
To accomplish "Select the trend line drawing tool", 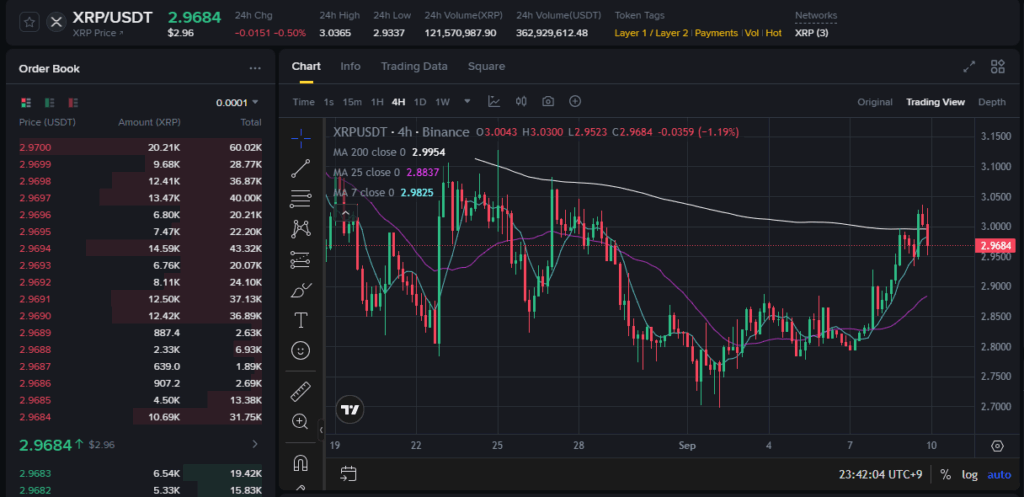I will (x=300, y=168).
